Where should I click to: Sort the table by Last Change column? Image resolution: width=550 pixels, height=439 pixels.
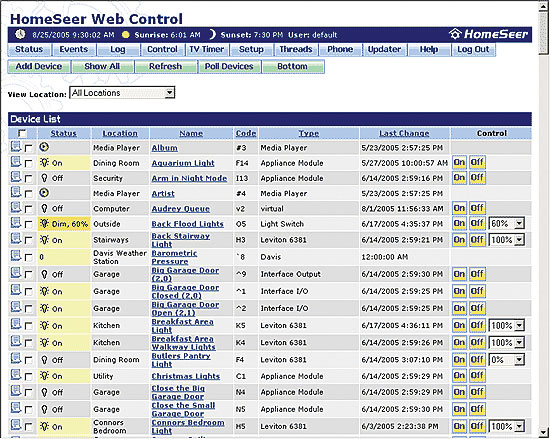[404, 133]
